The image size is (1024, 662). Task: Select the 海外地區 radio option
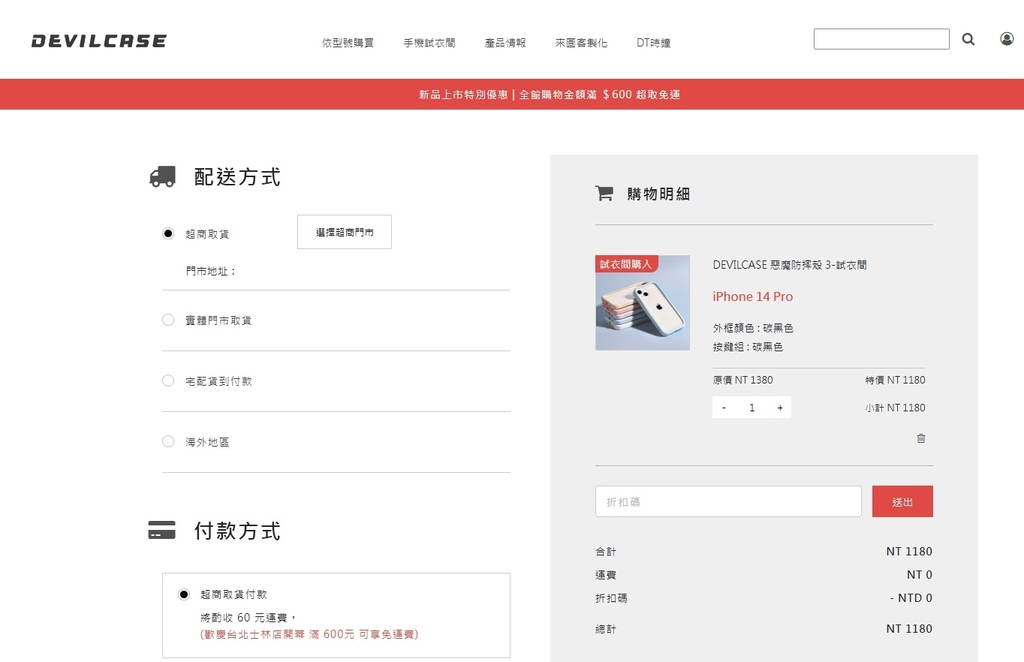168,441
